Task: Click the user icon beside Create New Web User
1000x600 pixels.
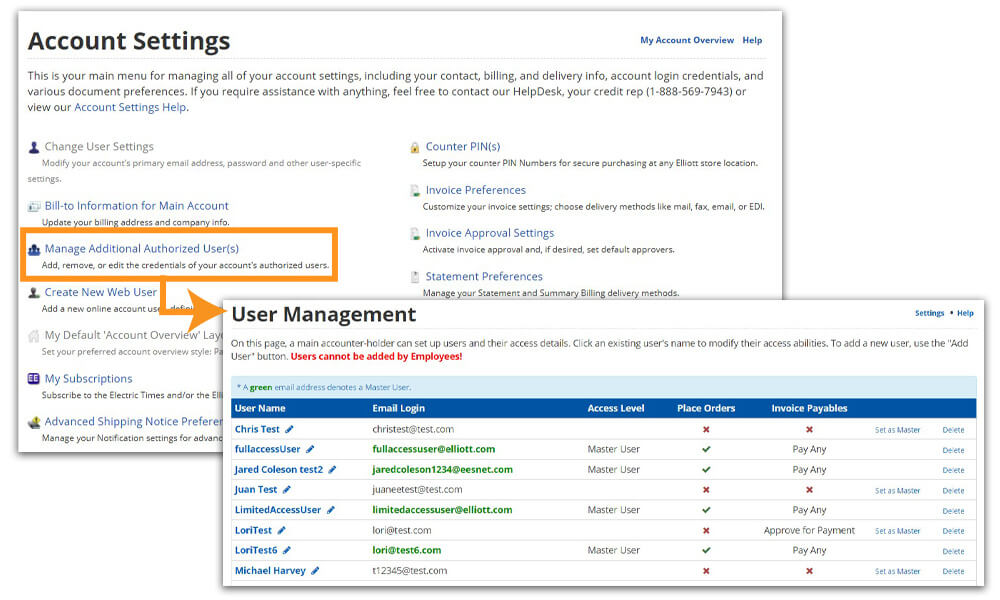Action: tap(34, 292)
